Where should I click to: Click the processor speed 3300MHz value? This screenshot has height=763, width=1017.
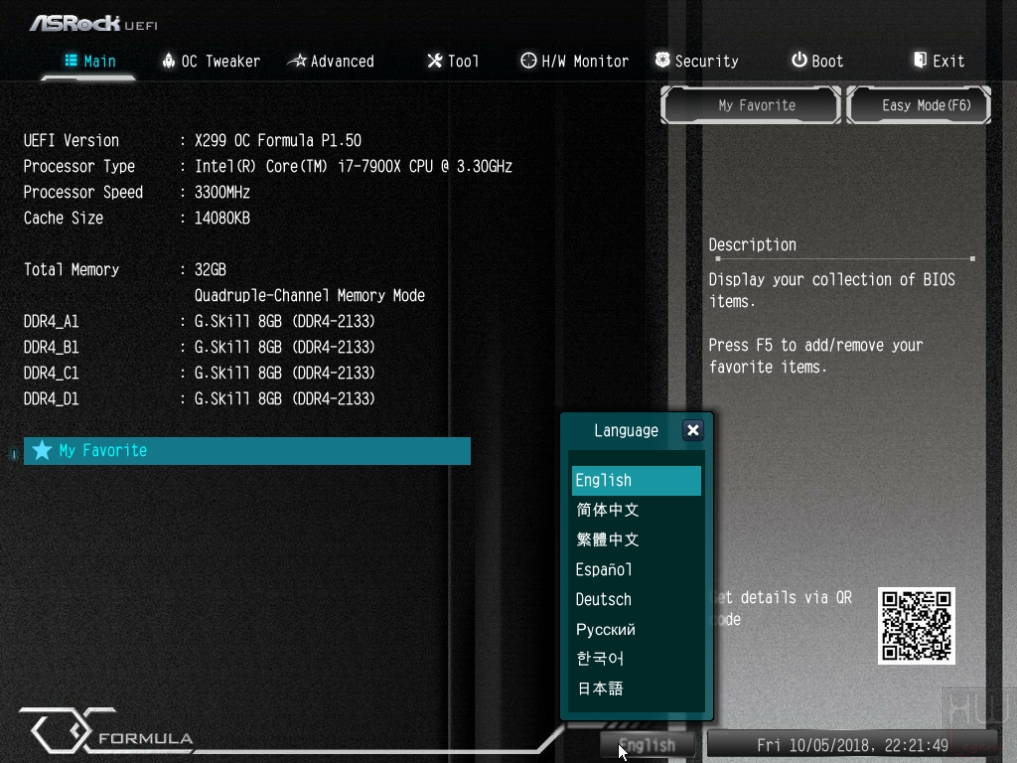coord(222,193)
